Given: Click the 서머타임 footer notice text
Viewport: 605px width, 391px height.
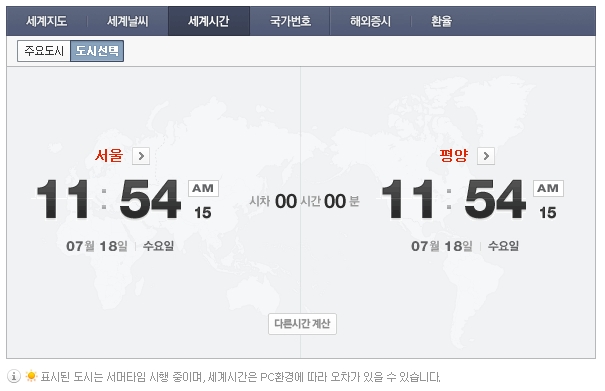Looking at the screenshot, I should (x=240, y=377).
